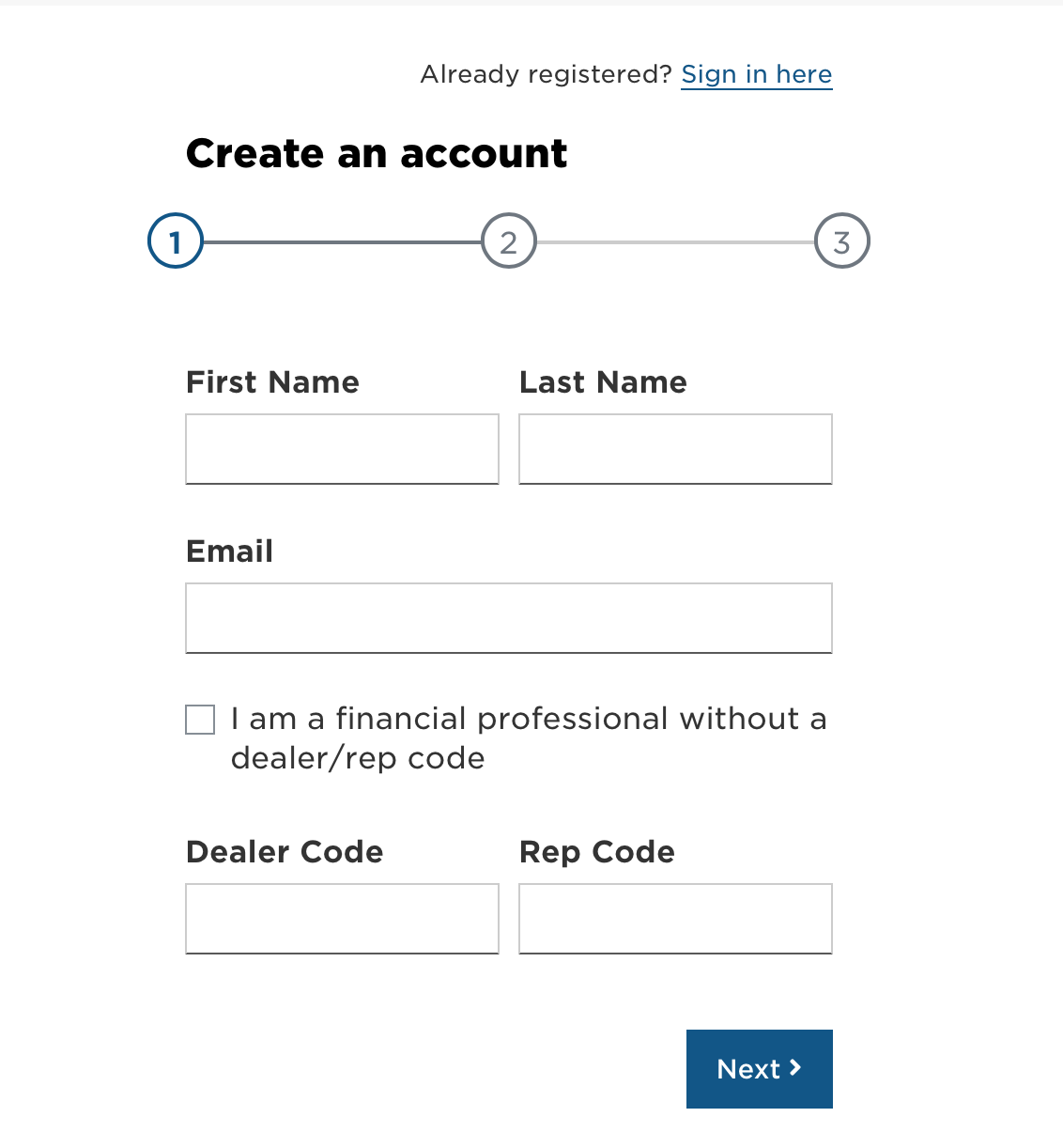Click the Rep Code entry box
The height and width of the screenshot is (1148, 1063).
coord(675,918)
